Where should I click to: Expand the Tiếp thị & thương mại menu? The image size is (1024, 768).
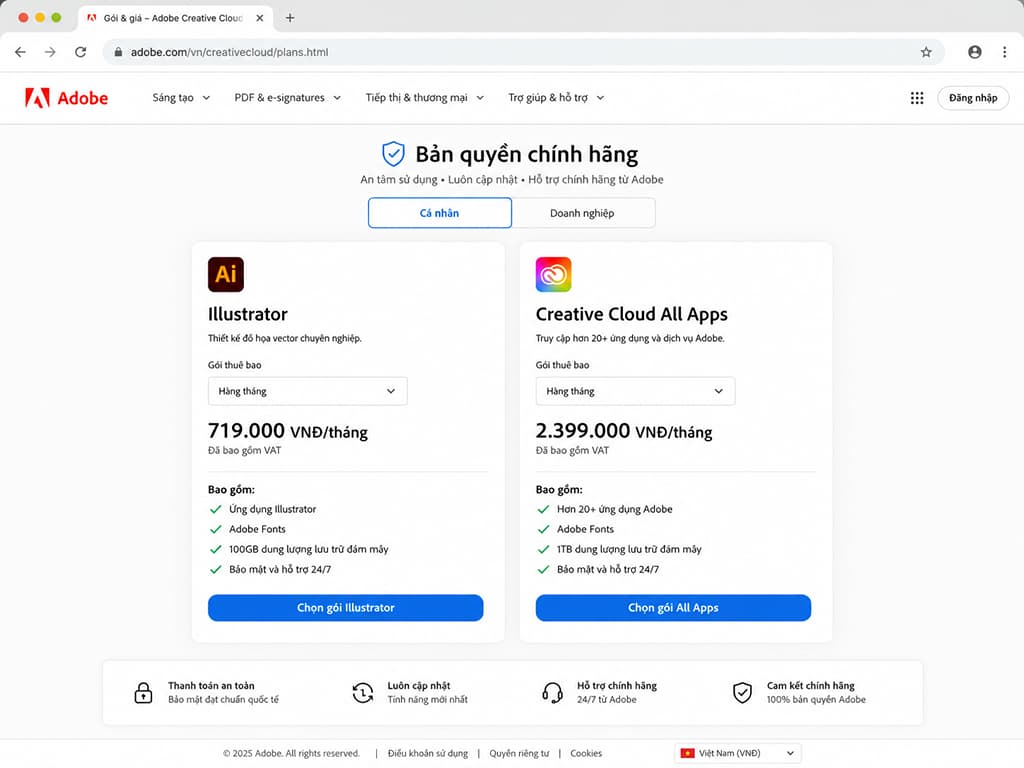click(424, 98)
